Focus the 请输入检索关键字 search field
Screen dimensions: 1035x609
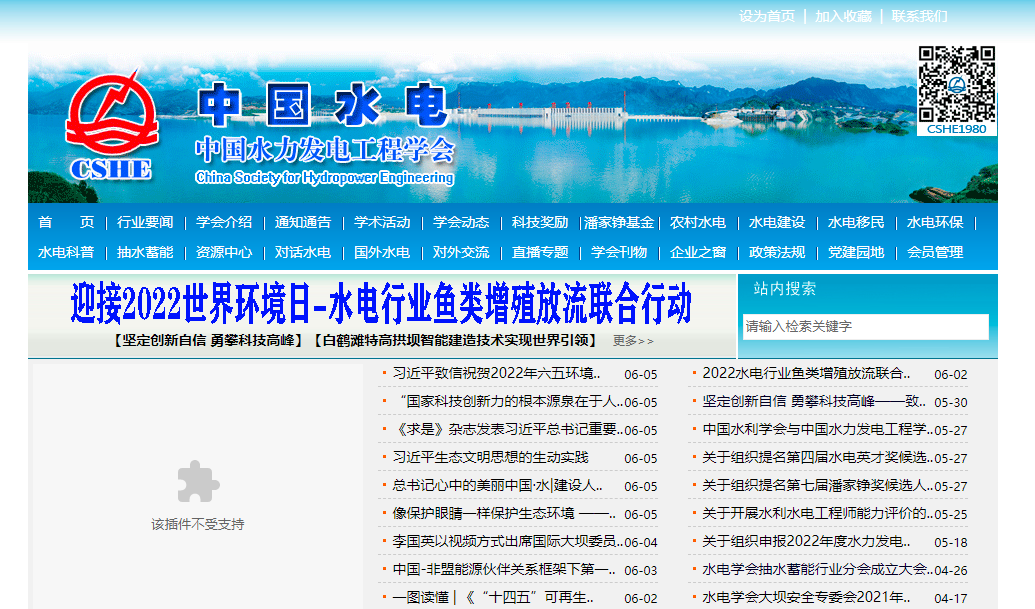point(865,327)
